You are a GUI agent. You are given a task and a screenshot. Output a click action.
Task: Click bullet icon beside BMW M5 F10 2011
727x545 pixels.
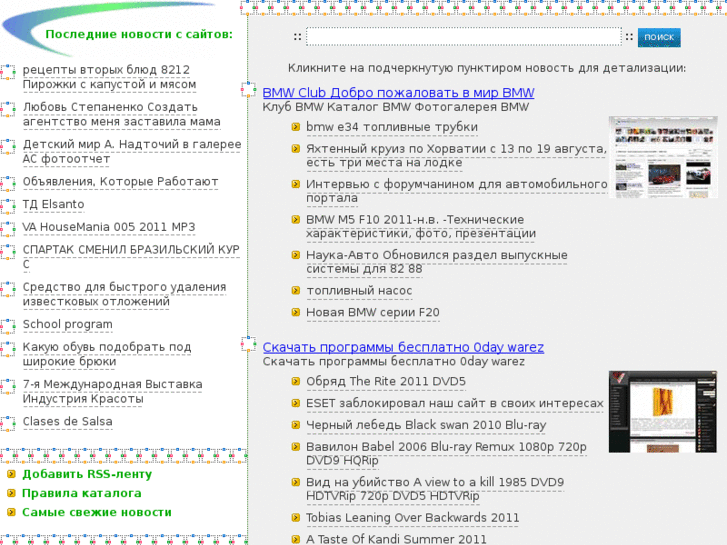pyautogui.click(x=296, y=219)
